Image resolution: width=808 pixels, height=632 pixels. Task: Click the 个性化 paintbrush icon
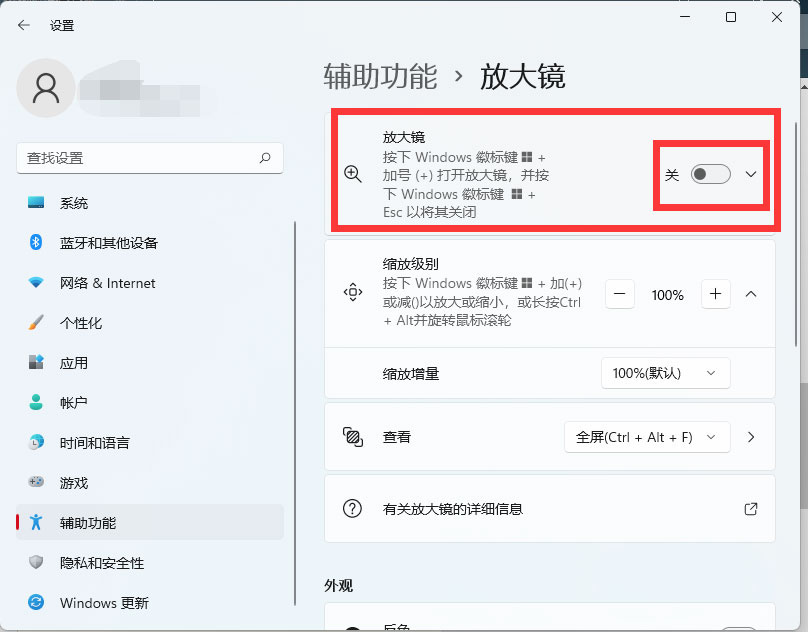click(x=36, y=323)
